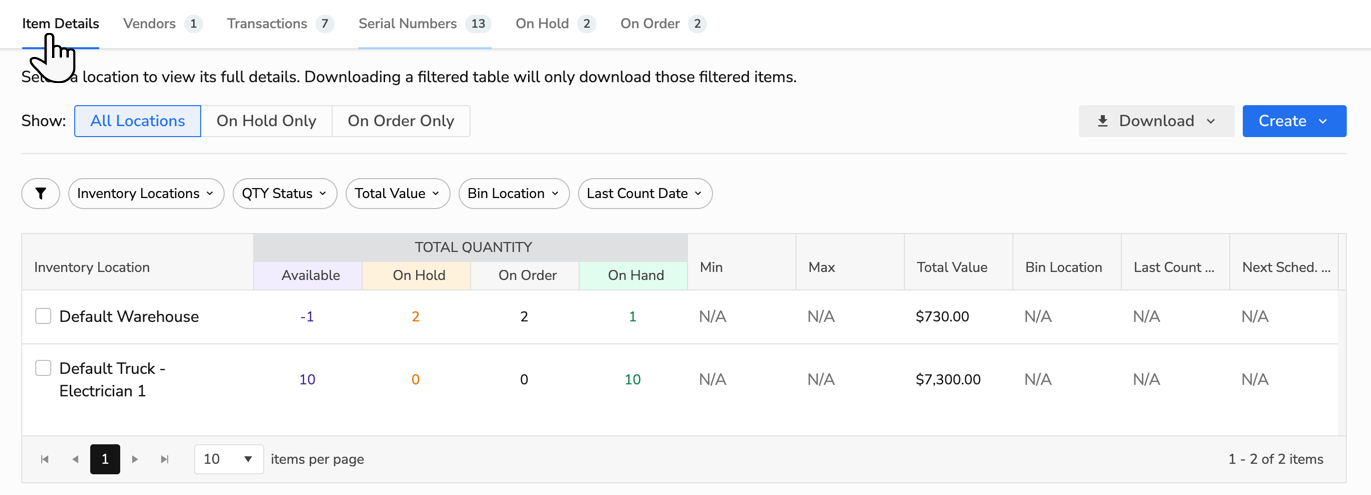The width and height of the screenshot is (1371, 495).
Task: Go to previous page pager arrow
Action: (x=75, y=459)
